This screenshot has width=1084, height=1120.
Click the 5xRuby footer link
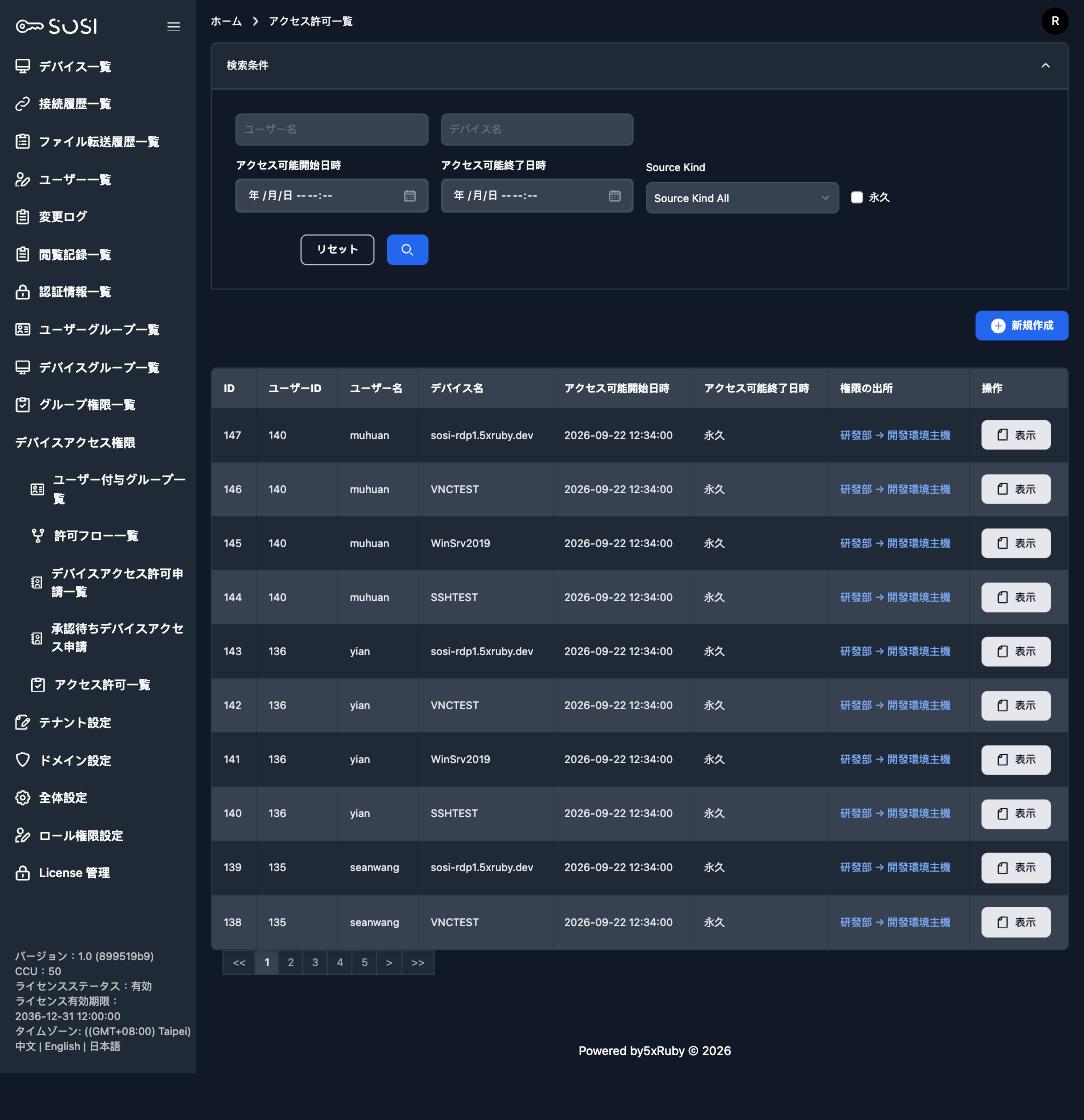point(664,1051)
